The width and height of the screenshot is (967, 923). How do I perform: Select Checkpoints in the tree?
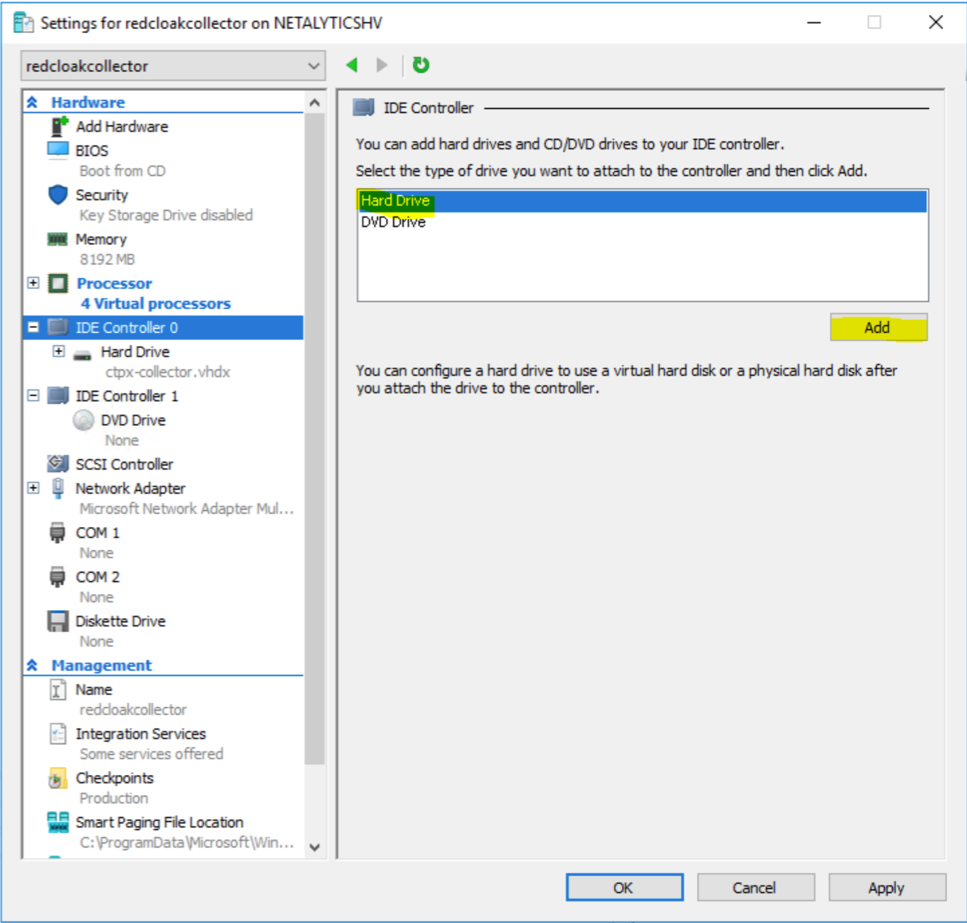(x=115, y=778)
